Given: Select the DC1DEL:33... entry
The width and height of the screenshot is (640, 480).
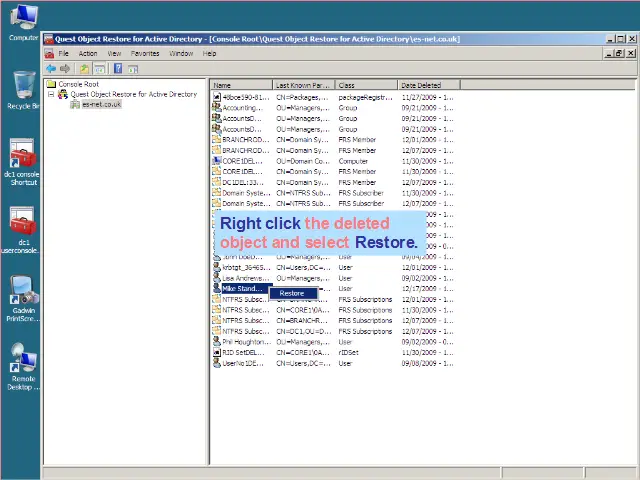Looking at the screenshot, I should [x=243, y=182].
